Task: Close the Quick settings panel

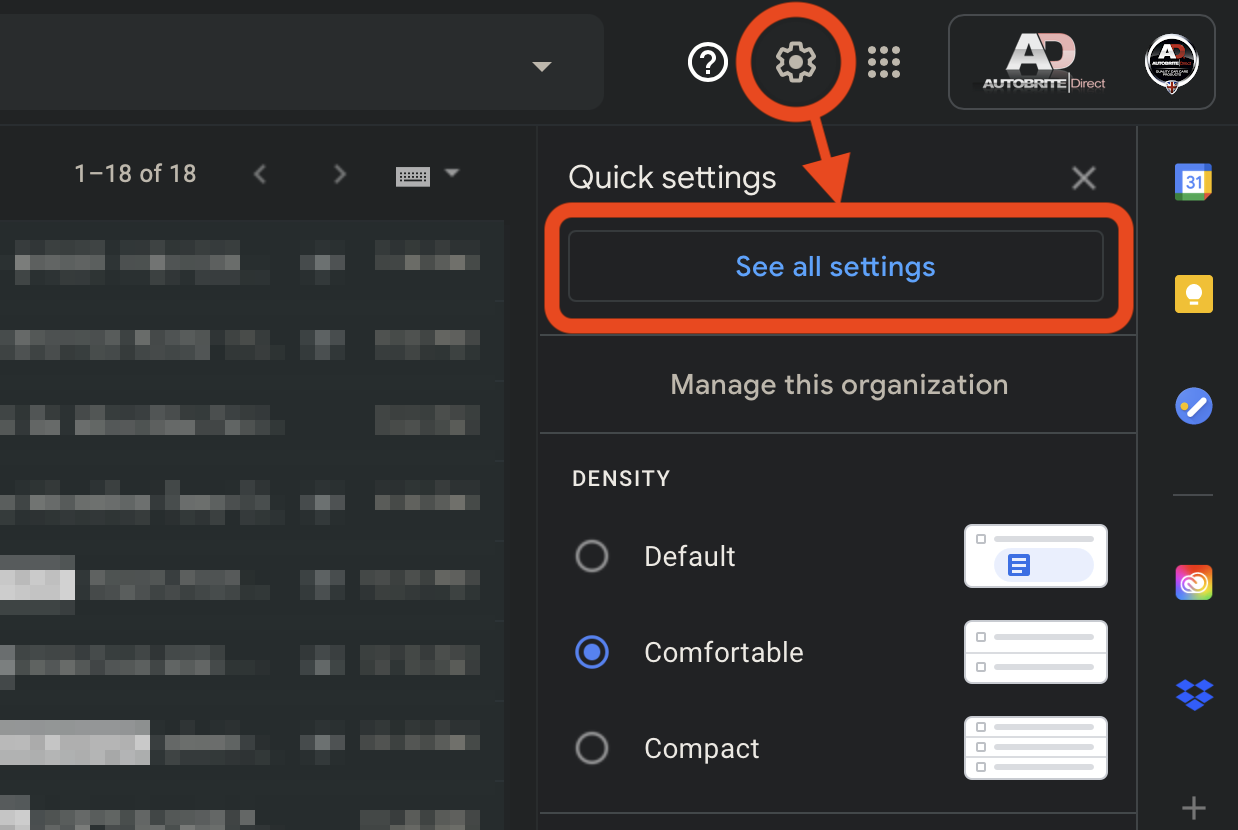Action: (x=1084, y=179)
